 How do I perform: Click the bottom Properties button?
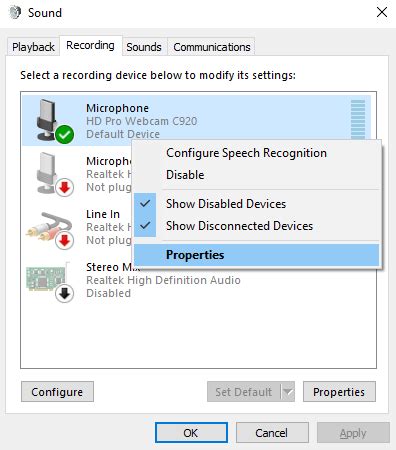(x=339, y=392)
